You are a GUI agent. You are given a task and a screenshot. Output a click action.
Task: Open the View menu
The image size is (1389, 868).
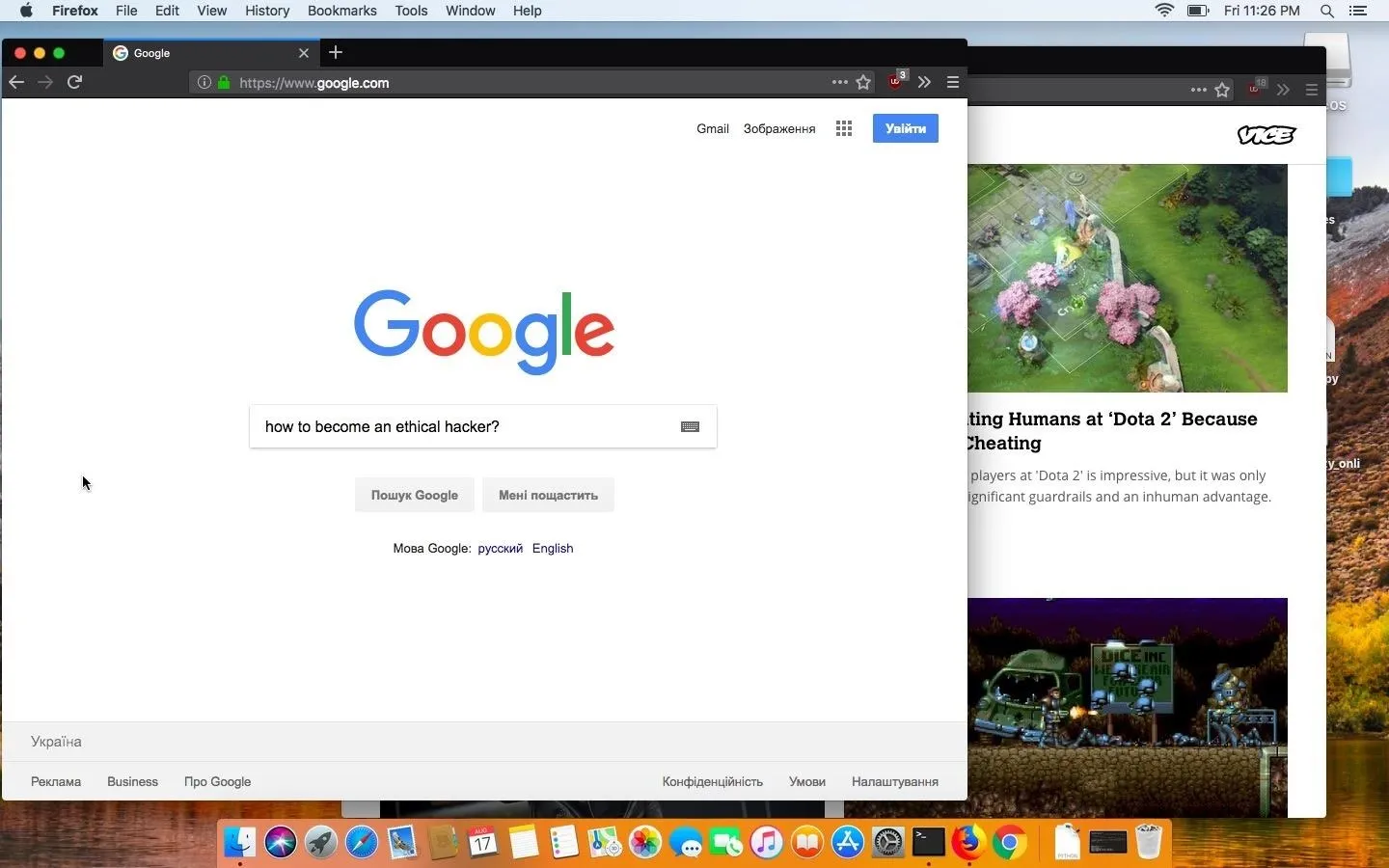[212, 11]
